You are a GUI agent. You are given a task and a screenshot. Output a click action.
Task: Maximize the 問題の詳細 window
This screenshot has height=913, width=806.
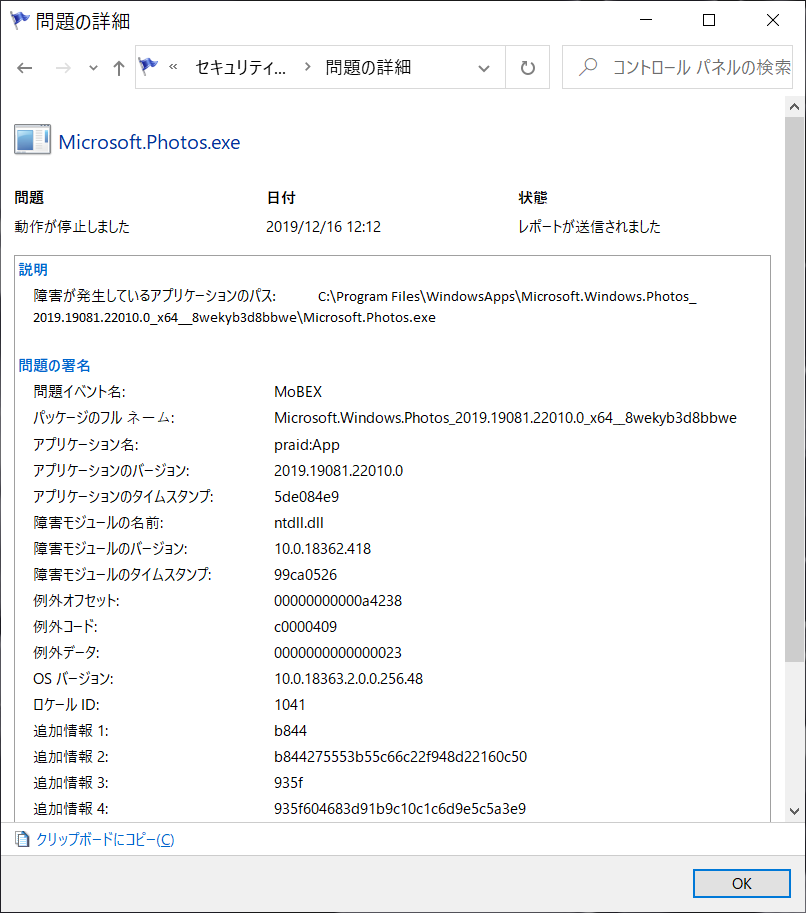tap(709, 20)
